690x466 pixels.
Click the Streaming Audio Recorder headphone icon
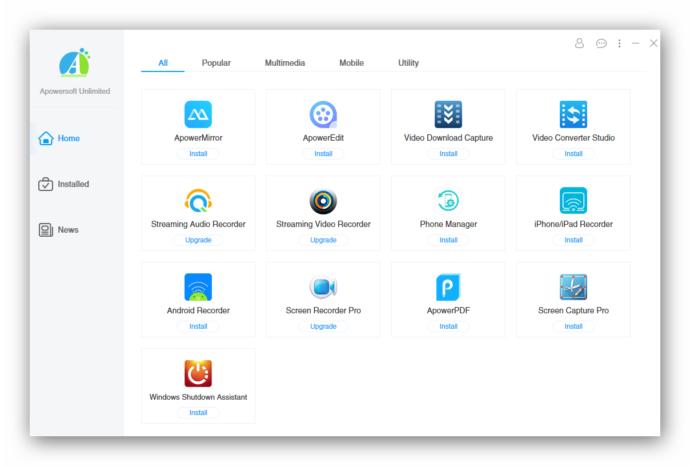coord(198,200)
